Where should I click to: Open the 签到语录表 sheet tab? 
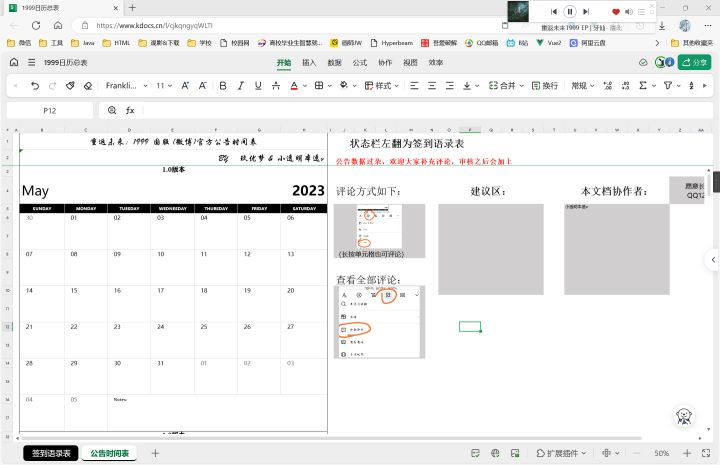[x=51, y=453]
